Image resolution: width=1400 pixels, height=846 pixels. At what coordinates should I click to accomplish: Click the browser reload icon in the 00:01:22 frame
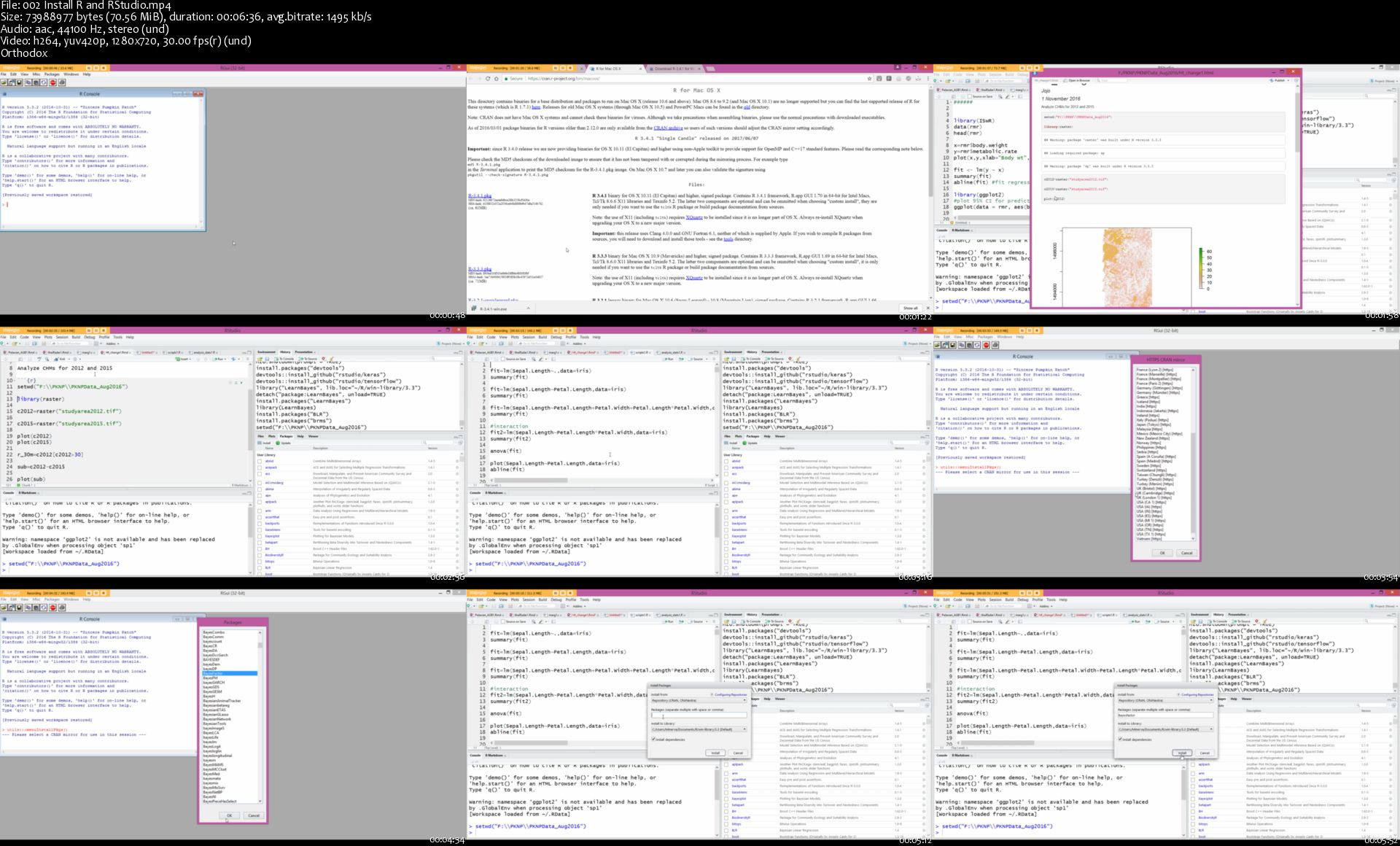[488, 79]
